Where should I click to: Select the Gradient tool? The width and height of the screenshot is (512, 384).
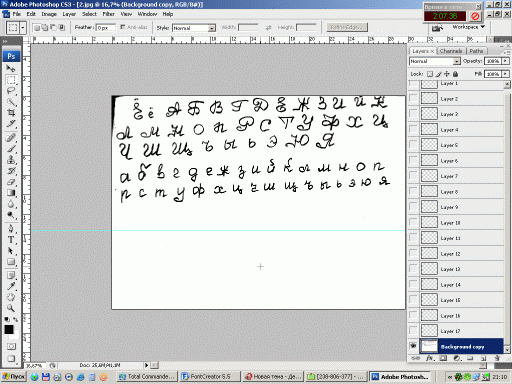tap(11, 193)
